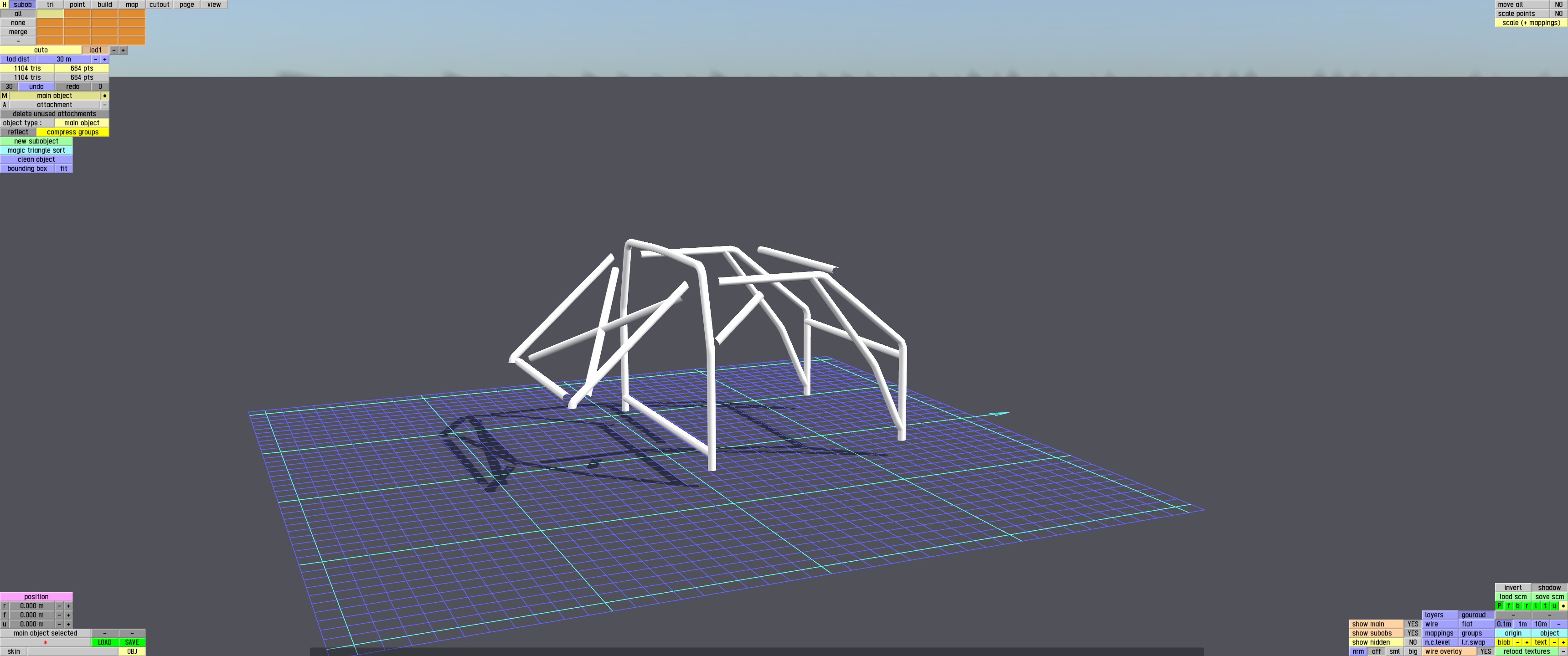Click the u view button in green row

click(1554, 606)
